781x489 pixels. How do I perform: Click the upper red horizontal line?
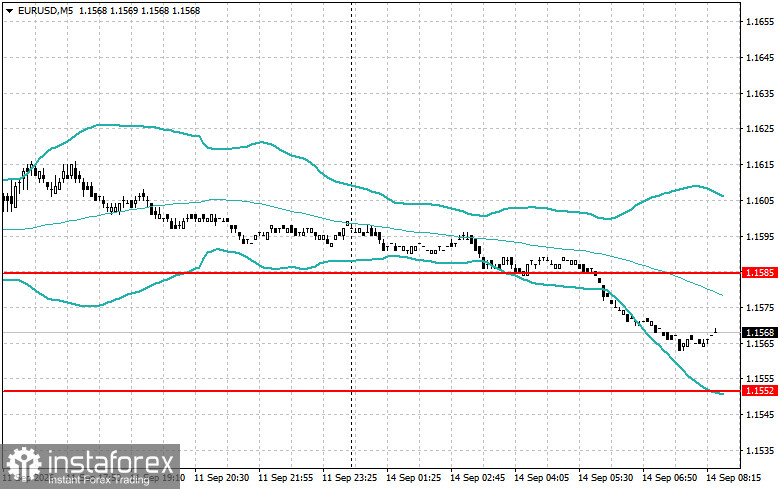pos(371,273)
